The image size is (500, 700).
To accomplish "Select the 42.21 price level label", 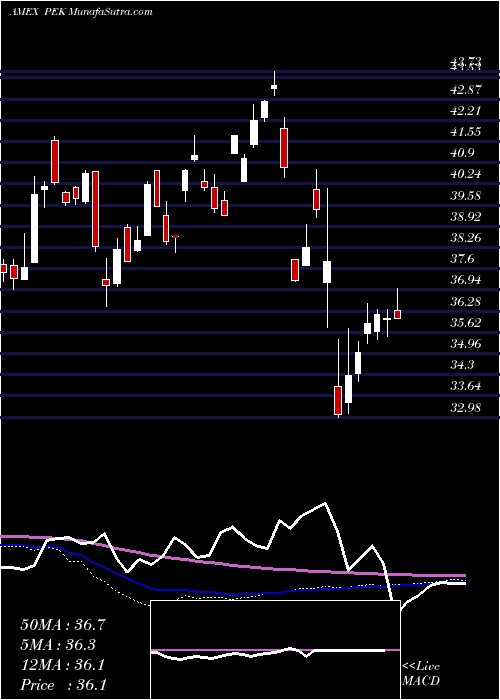I will (x=466, y=110).
